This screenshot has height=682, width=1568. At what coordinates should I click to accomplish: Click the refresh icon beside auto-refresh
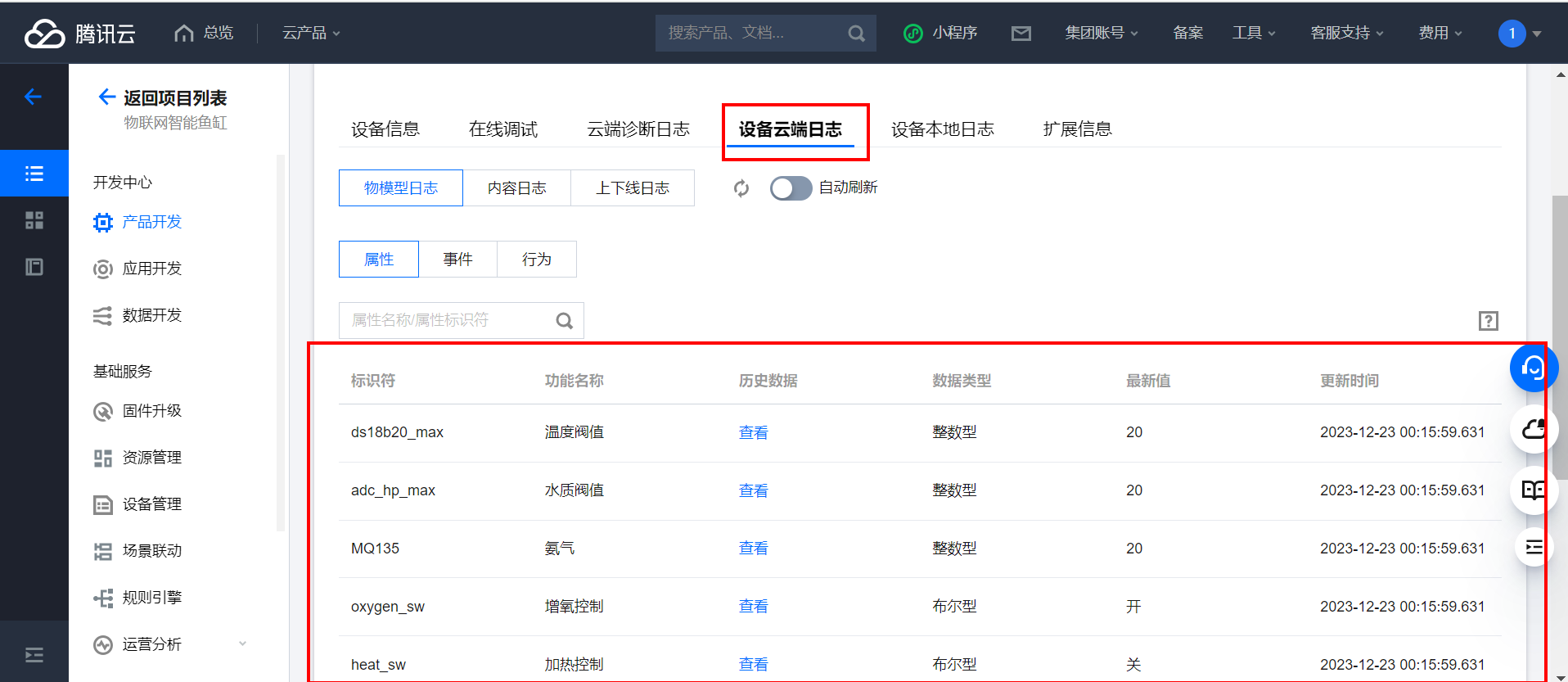pyautogui.click(x=741, y=188)
